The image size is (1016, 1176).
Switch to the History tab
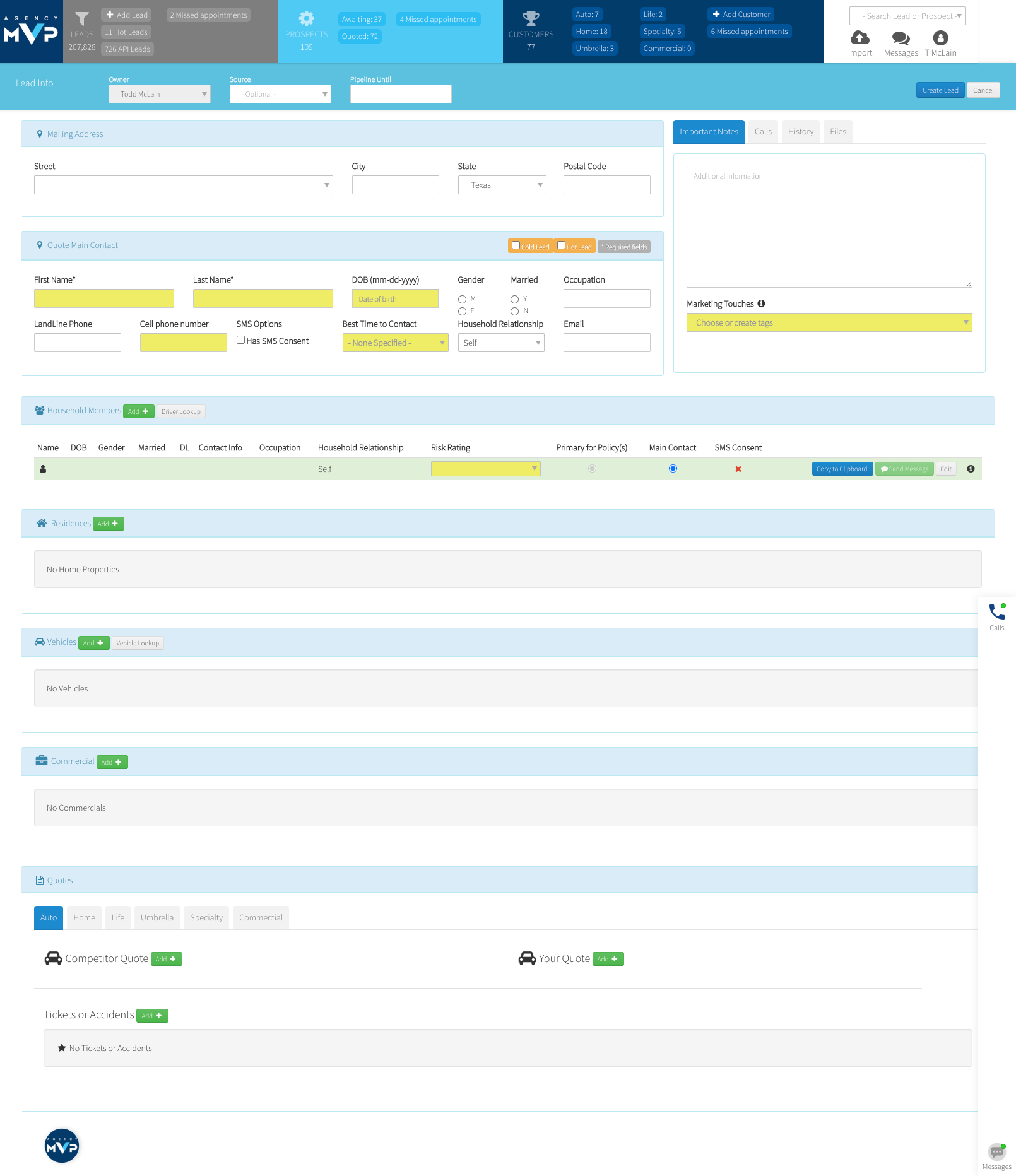(x=800, y=131)
